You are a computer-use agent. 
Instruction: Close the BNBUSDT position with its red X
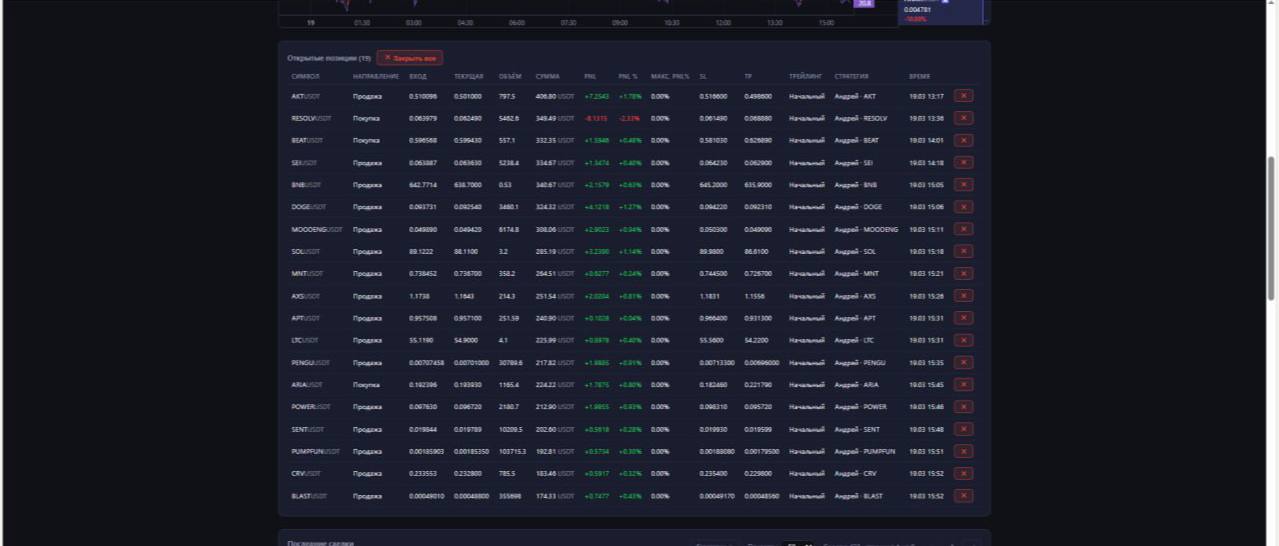point(963,184)
